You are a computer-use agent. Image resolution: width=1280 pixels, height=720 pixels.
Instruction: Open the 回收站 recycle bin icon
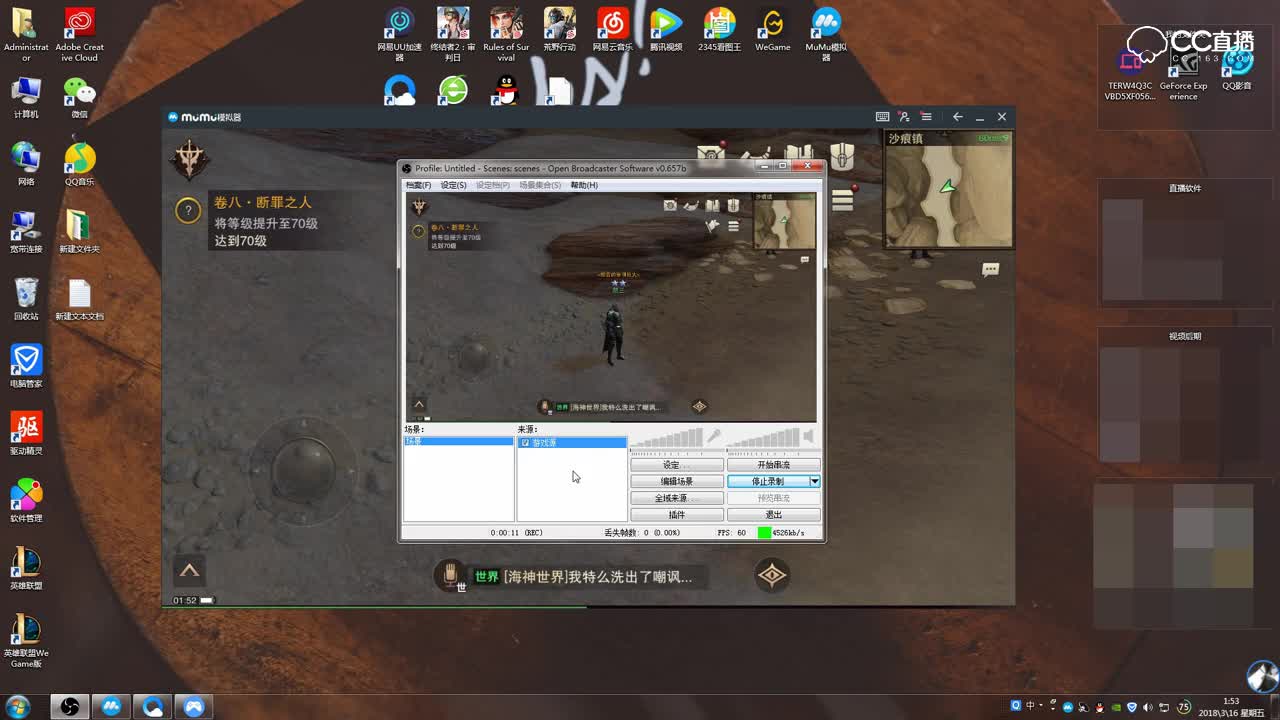coord(26,299)
